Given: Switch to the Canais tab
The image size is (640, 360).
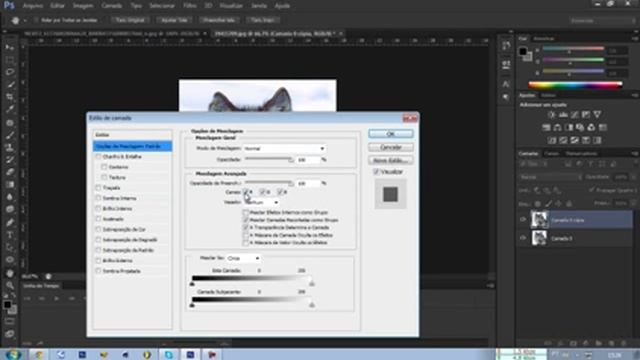Looking at the screenshot, I should (551, 154).
